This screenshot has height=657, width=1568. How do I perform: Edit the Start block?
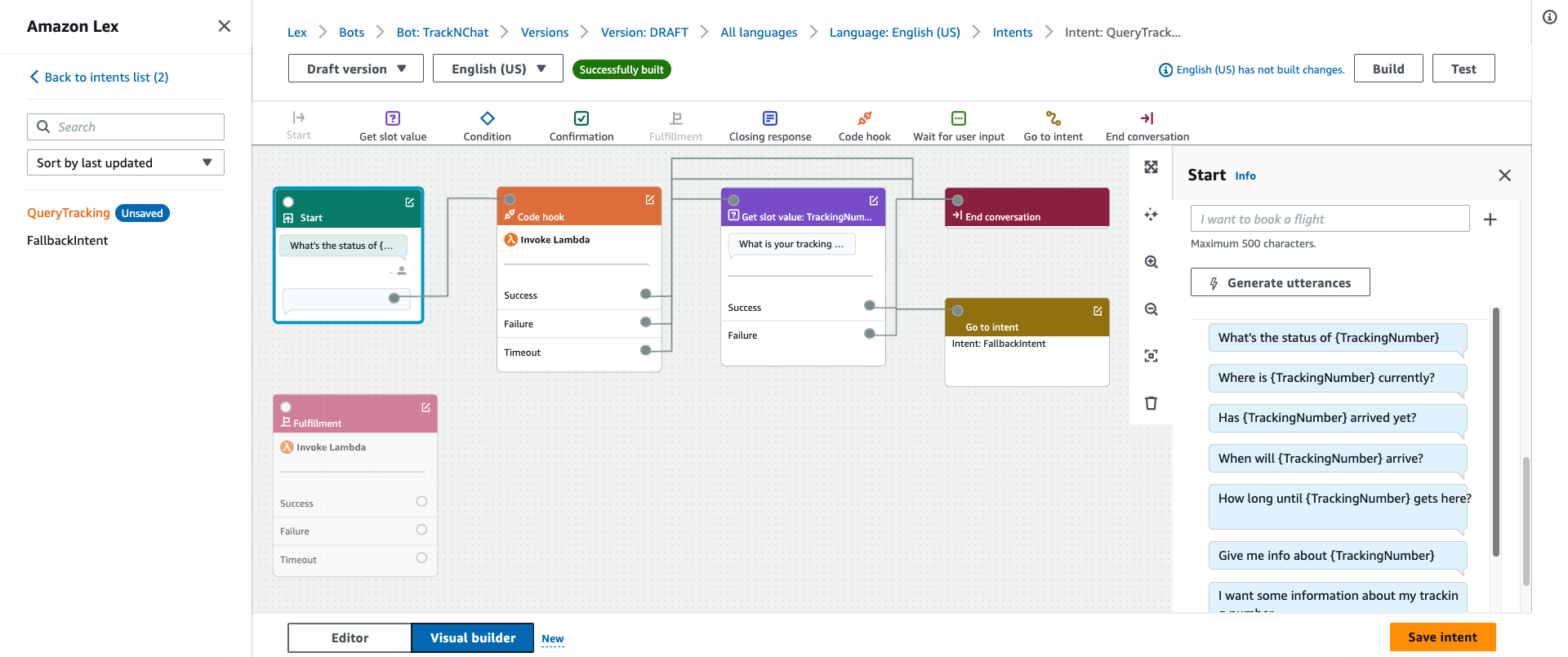pos(410,202)
